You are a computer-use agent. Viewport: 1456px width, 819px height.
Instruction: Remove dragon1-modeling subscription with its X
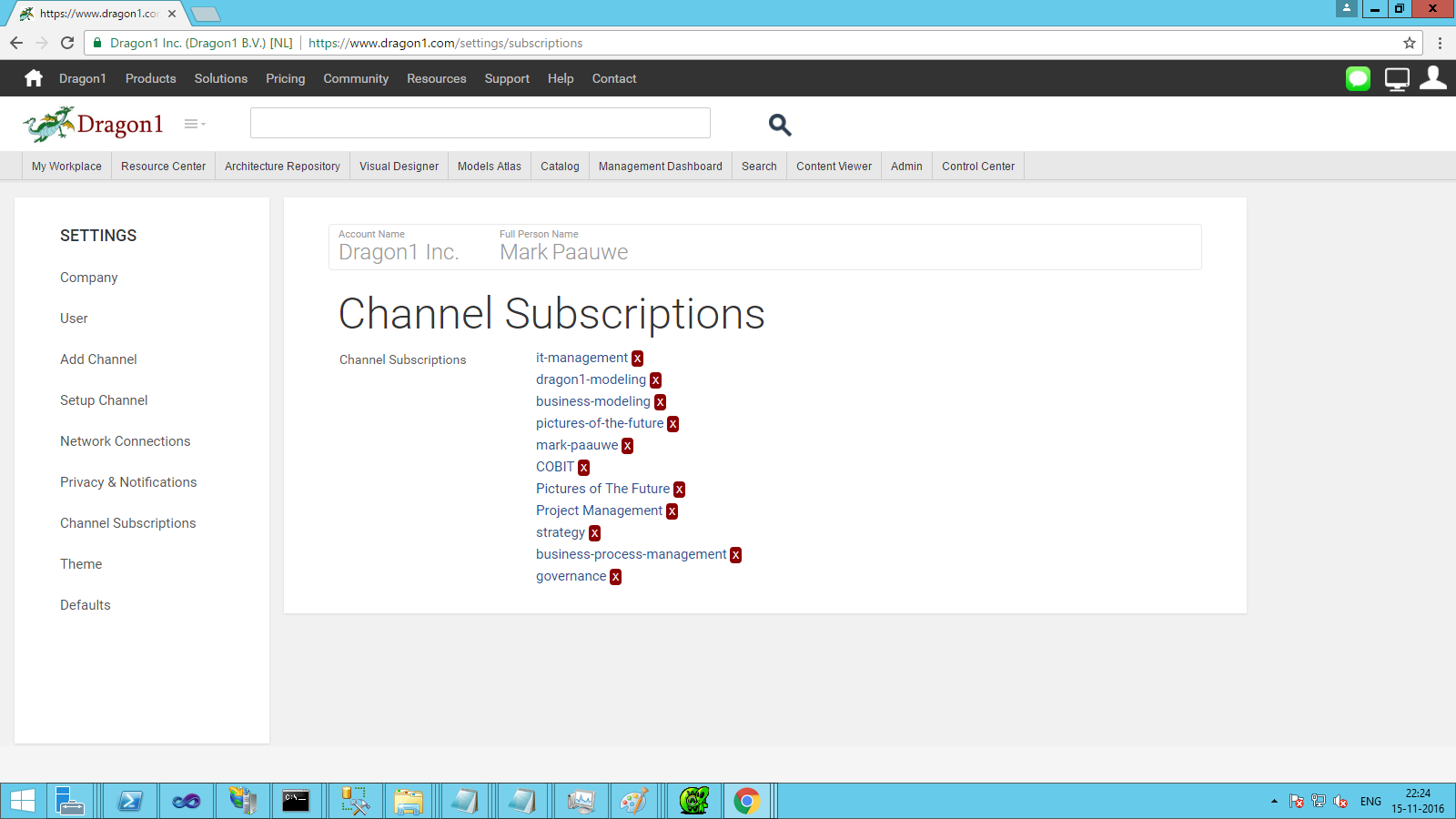(x=655, y=380)
